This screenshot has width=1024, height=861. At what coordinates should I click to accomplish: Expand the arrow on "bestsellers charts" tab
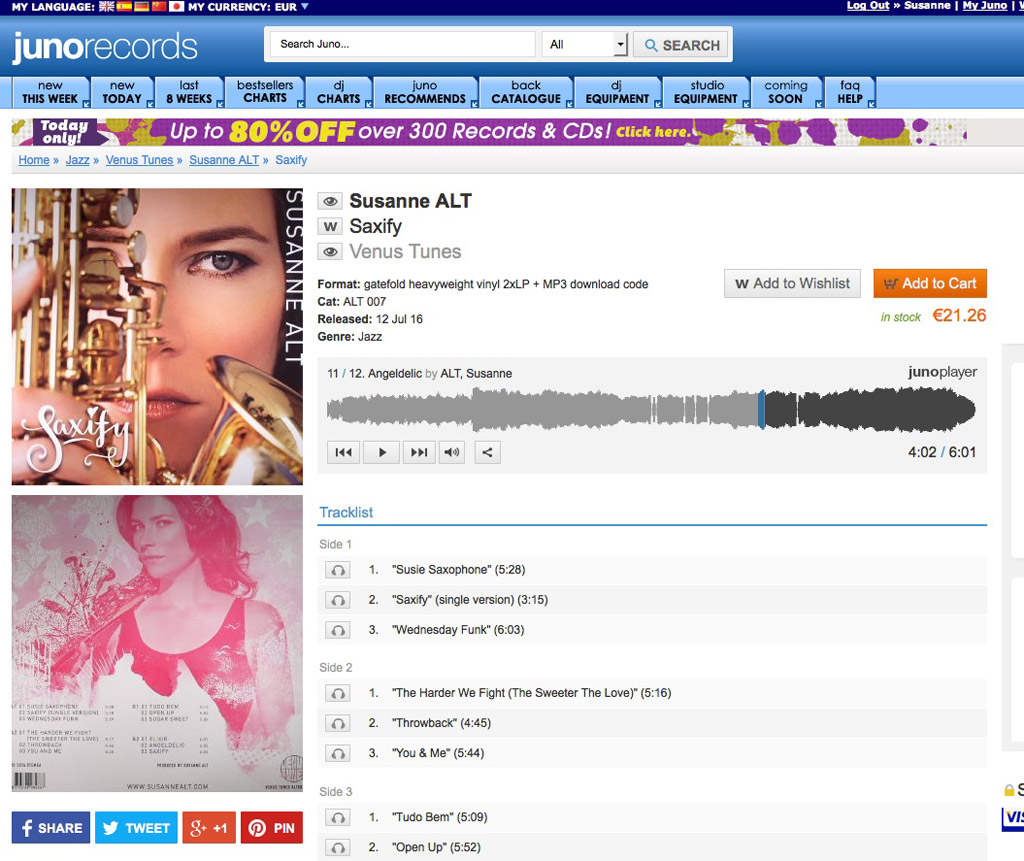click(301, 104)
